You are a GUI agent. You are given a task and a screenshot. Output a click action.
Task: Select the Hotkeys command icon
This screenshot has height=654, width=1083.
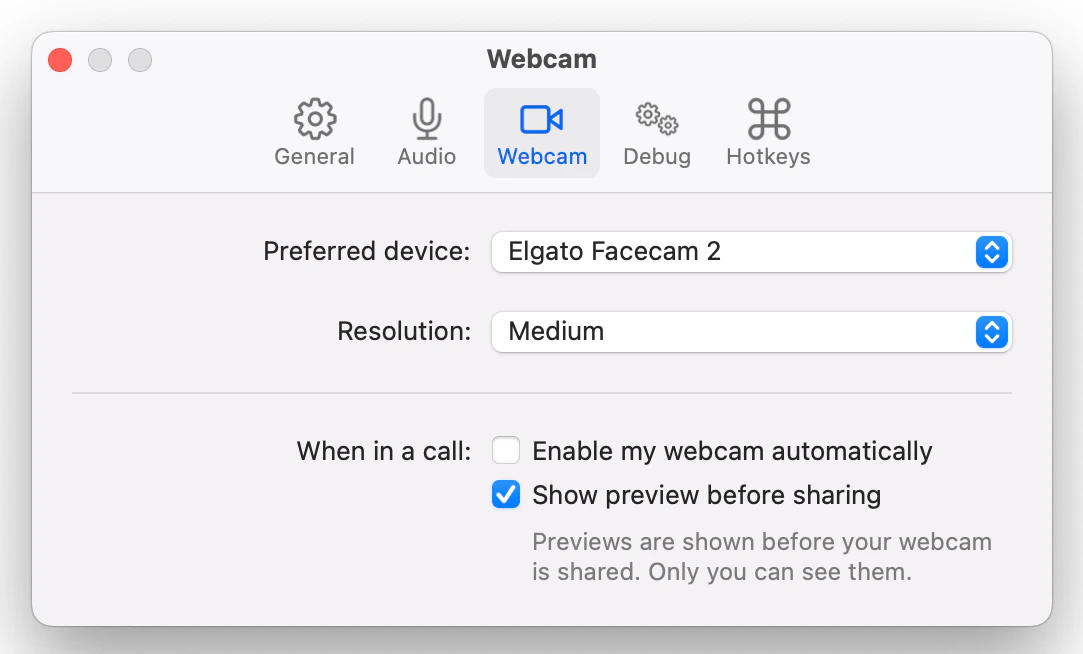(x=767, y=117)
